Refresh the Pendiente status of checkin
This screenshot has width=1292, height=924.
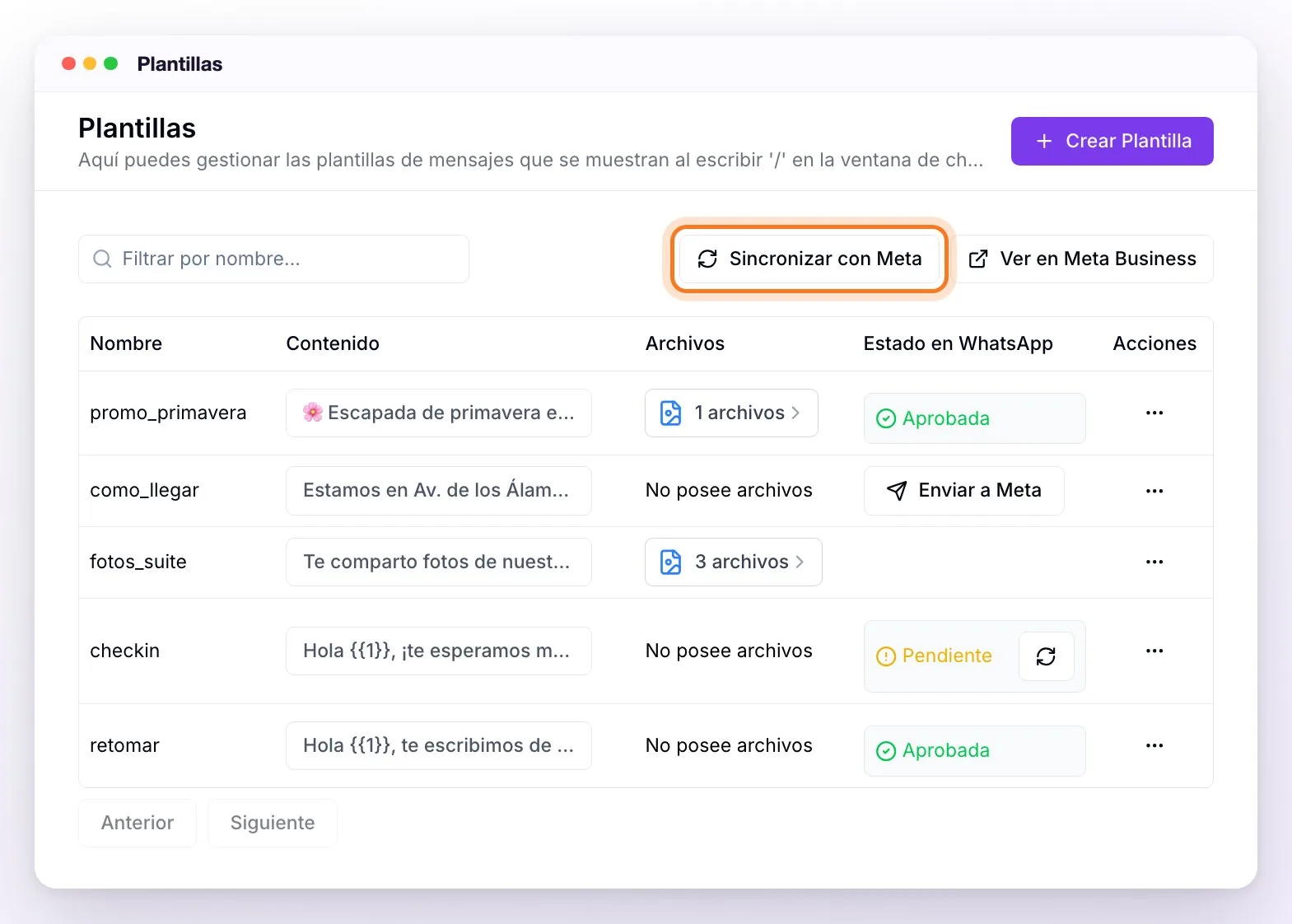(1046, 656)
